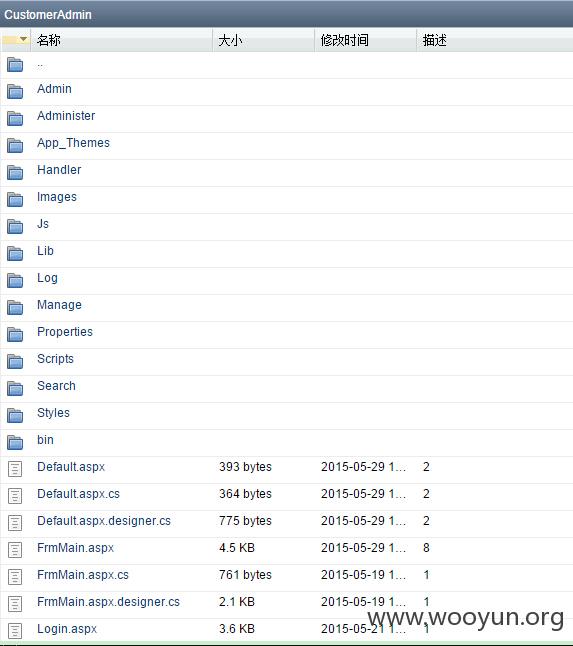This screenshot has height=646, width=573.
Task: Click the Styles folder icon
Action: (15, 415)
